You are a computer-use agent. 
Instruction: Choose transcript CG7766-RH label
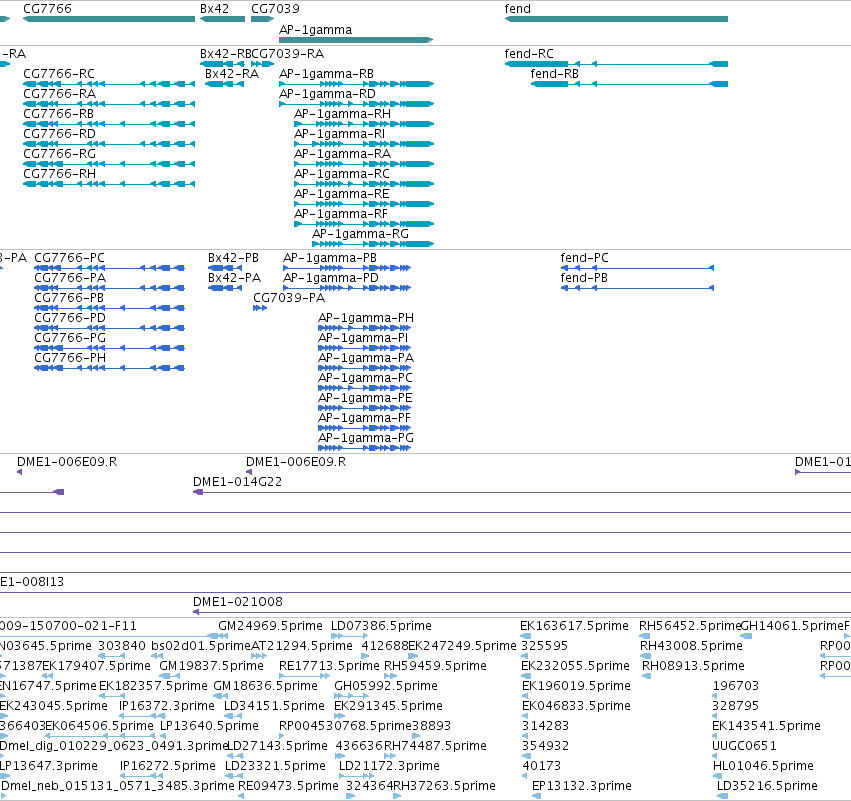[60, 174]
